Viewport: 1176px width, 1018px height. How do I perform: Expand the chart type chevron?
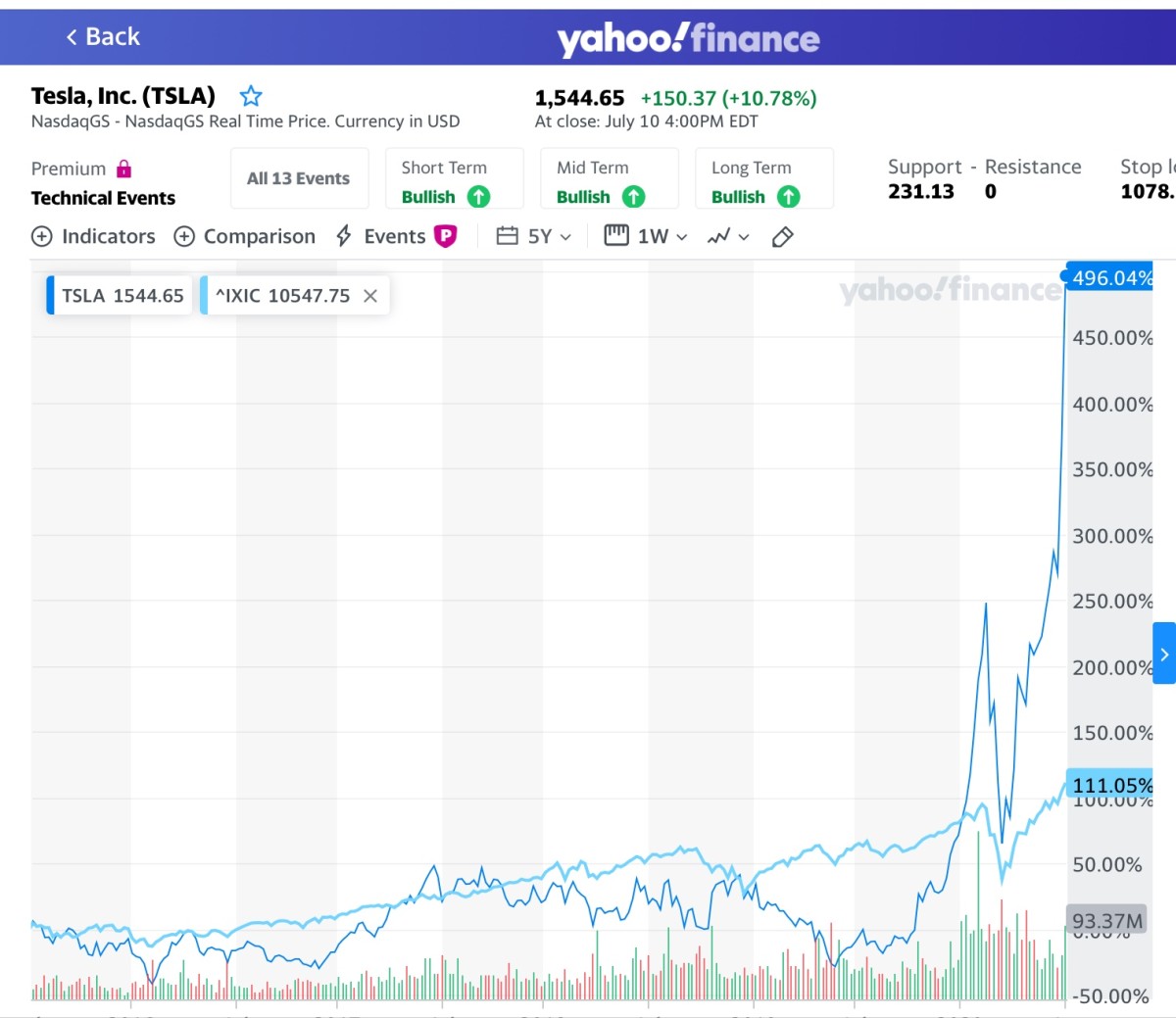(x=742, y=236)
